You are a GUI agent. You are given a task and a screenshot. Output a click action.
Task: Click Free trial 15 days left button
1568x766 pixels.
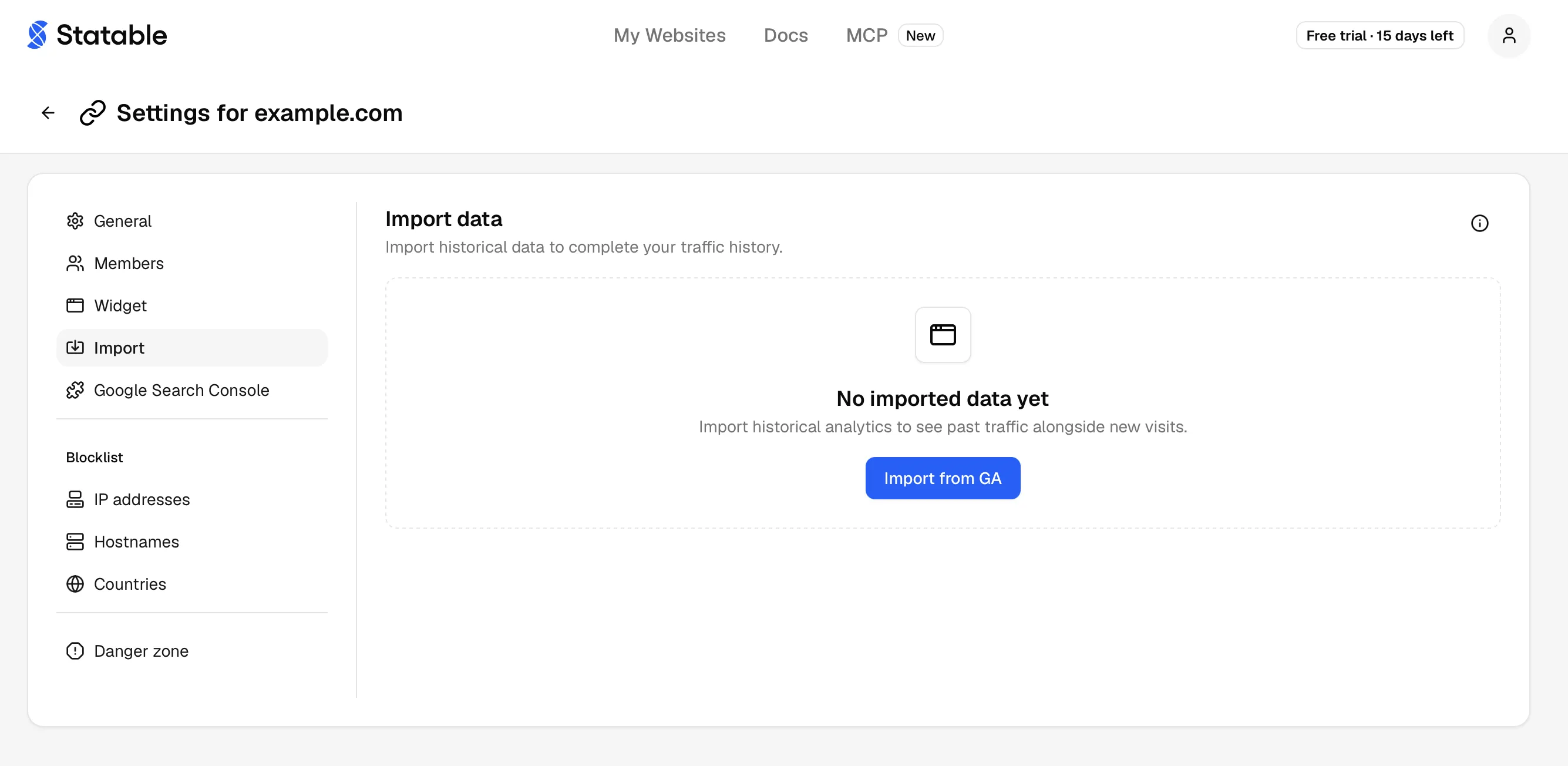[1379, 35]
